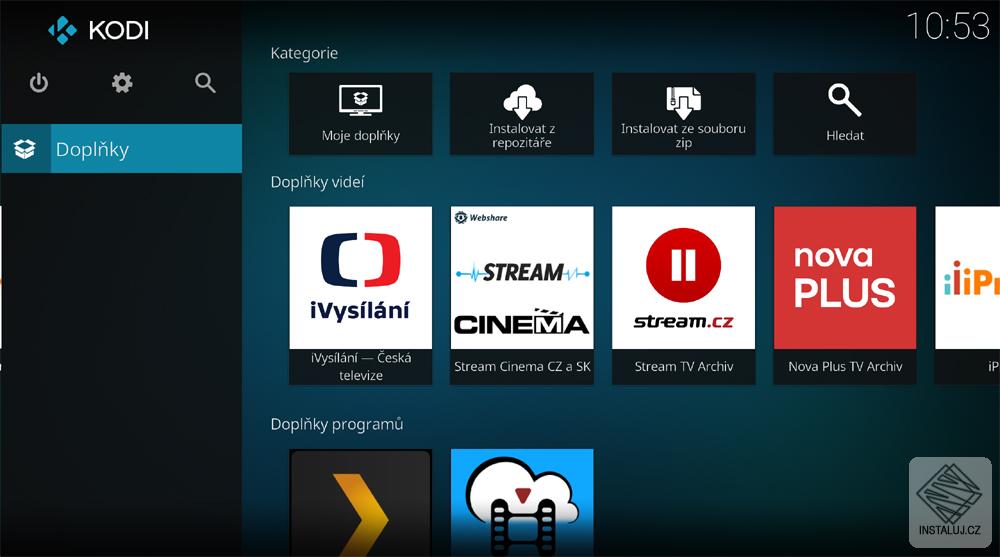This screenshot has width=1000, height=557.
Task: Click the Doplňky box icon in sidebar
Action: tap(25, 149)
